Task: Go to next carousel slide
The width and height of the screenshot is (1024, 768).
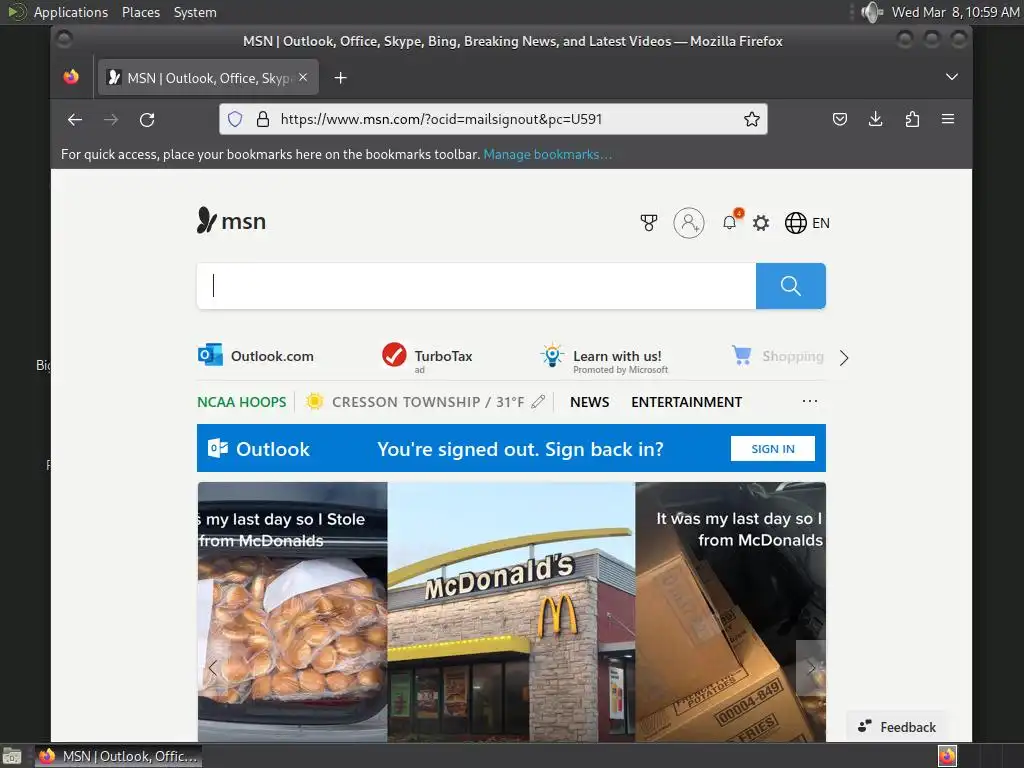Action: 810,667
